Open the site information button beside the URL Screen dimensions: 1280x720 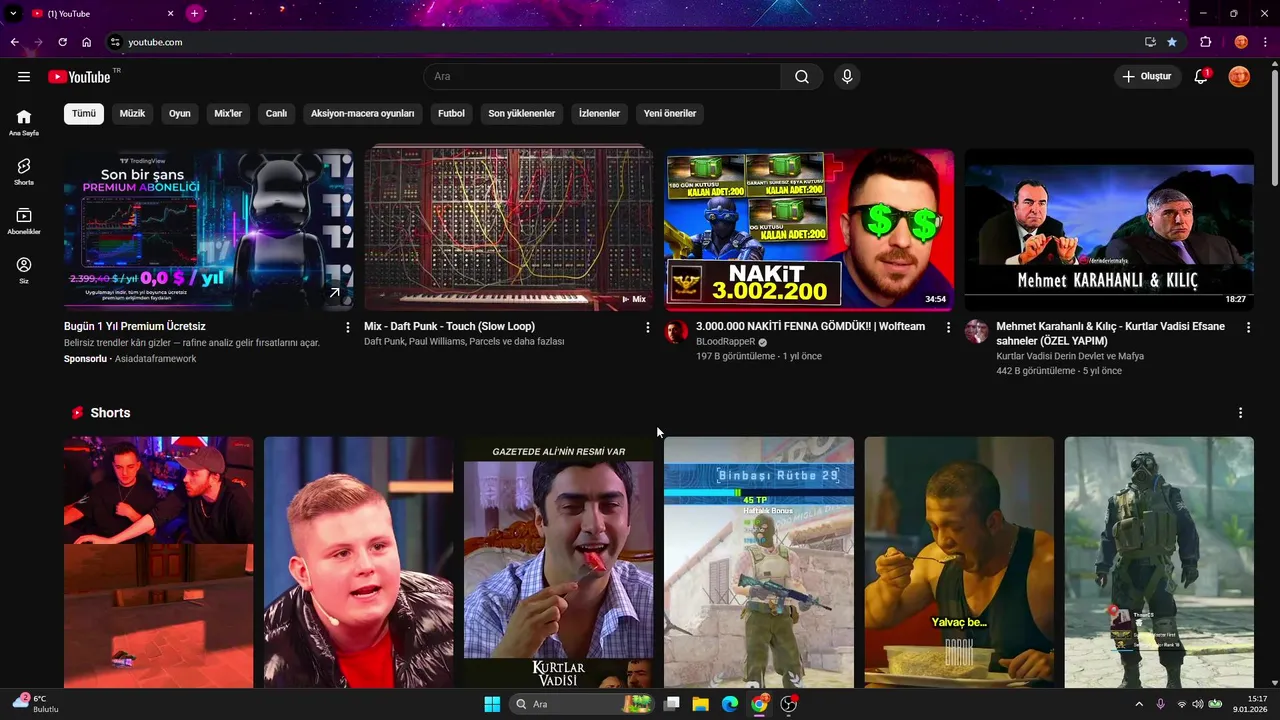[115, 42]
